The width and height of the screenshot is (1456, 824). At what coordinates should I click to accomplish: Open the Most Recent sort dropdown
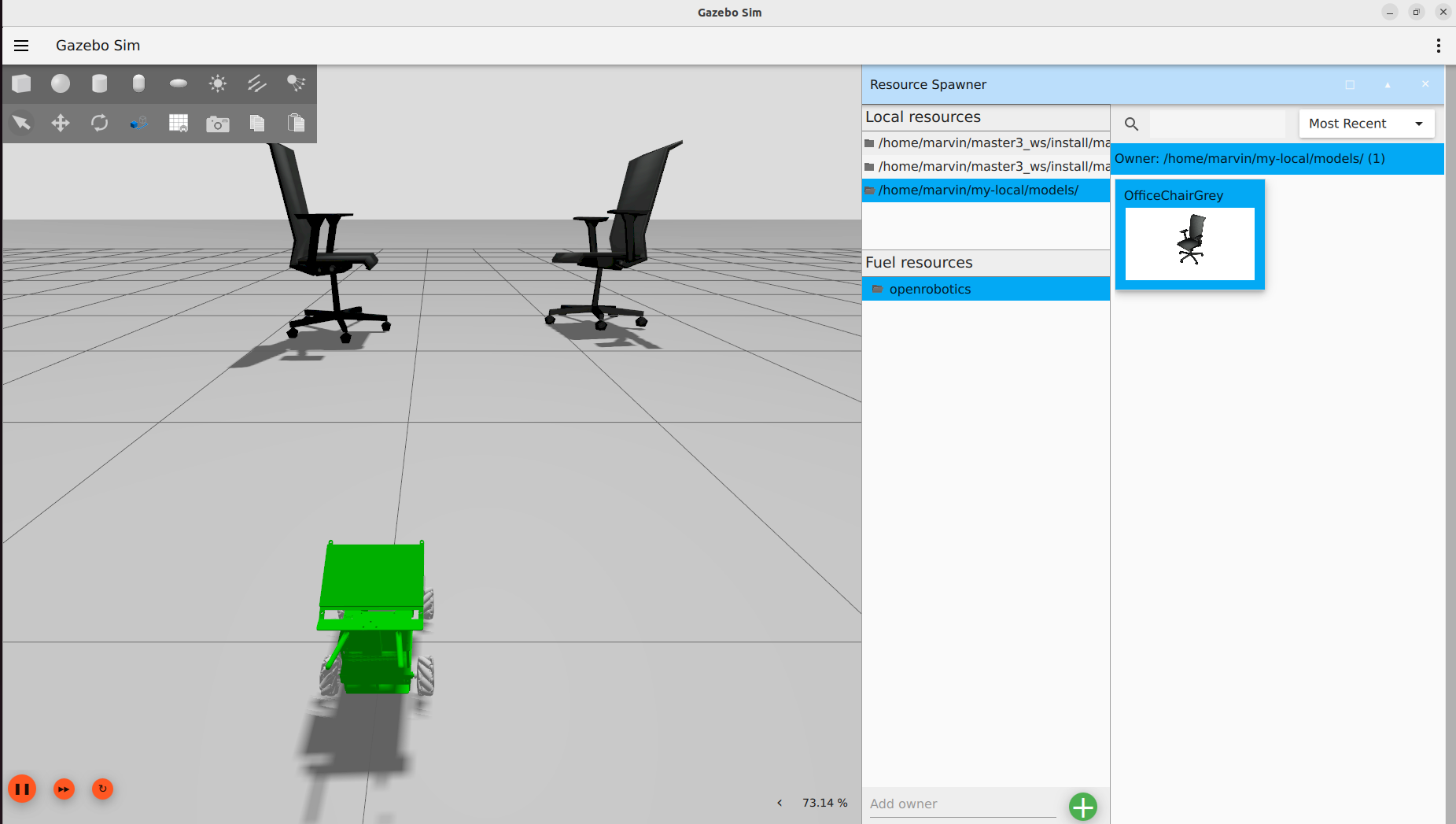(x=1366, y=124)
